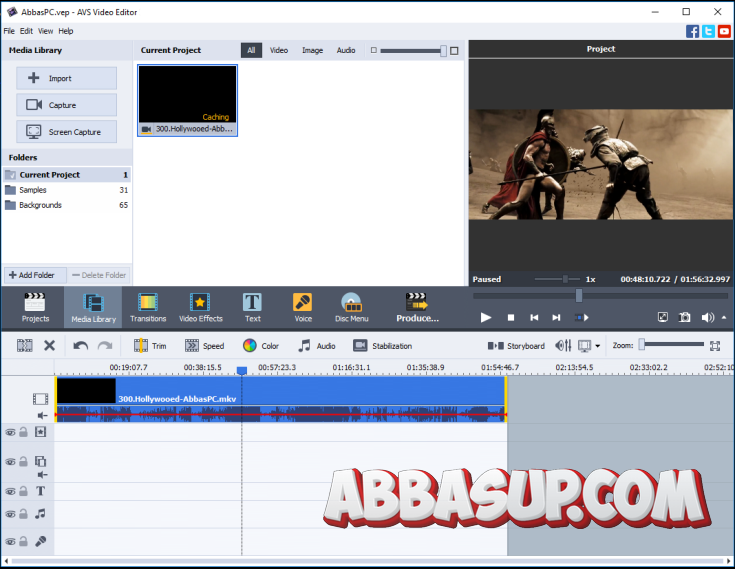Screen dimensions: 735x569
Task: Lock the video effects track
Action: (x=23, y=432)
